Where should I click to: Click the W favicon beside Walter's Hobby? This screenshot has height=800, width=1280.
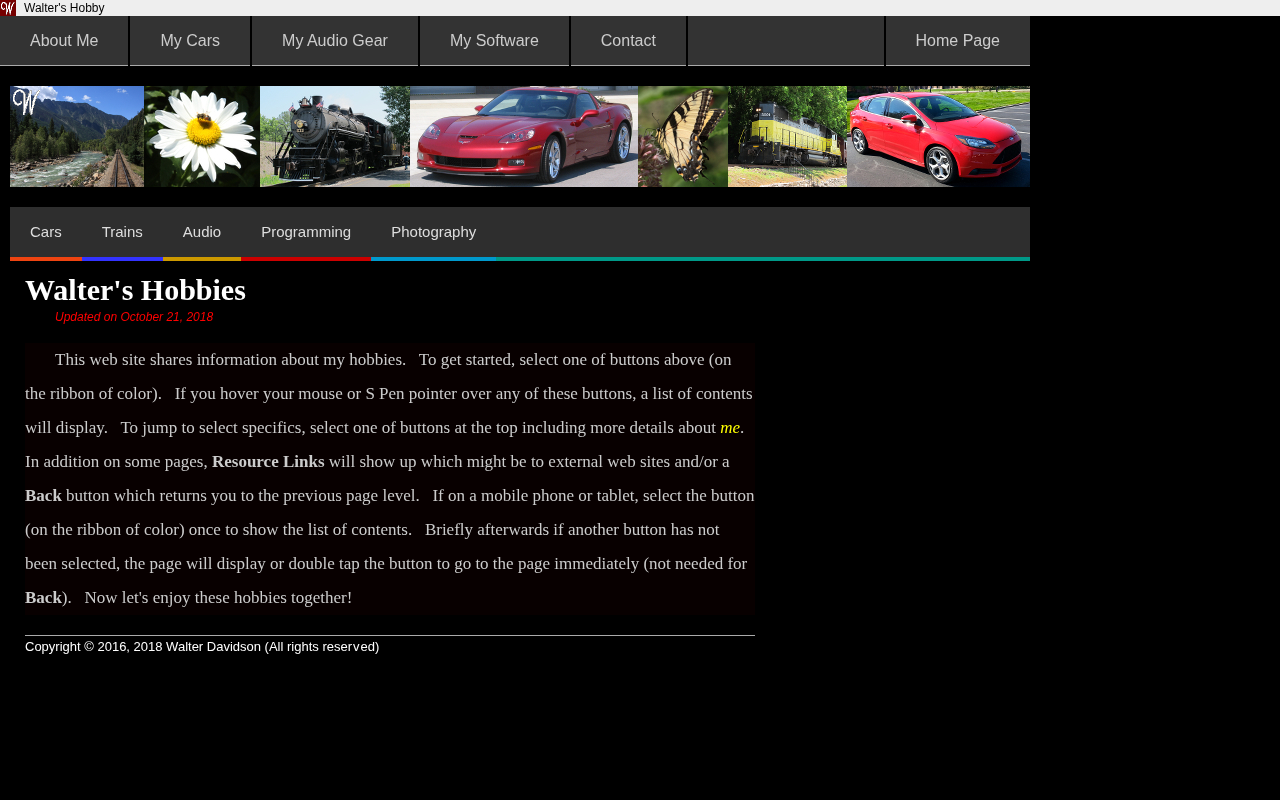pyautogui.click(x=8, y=8)
